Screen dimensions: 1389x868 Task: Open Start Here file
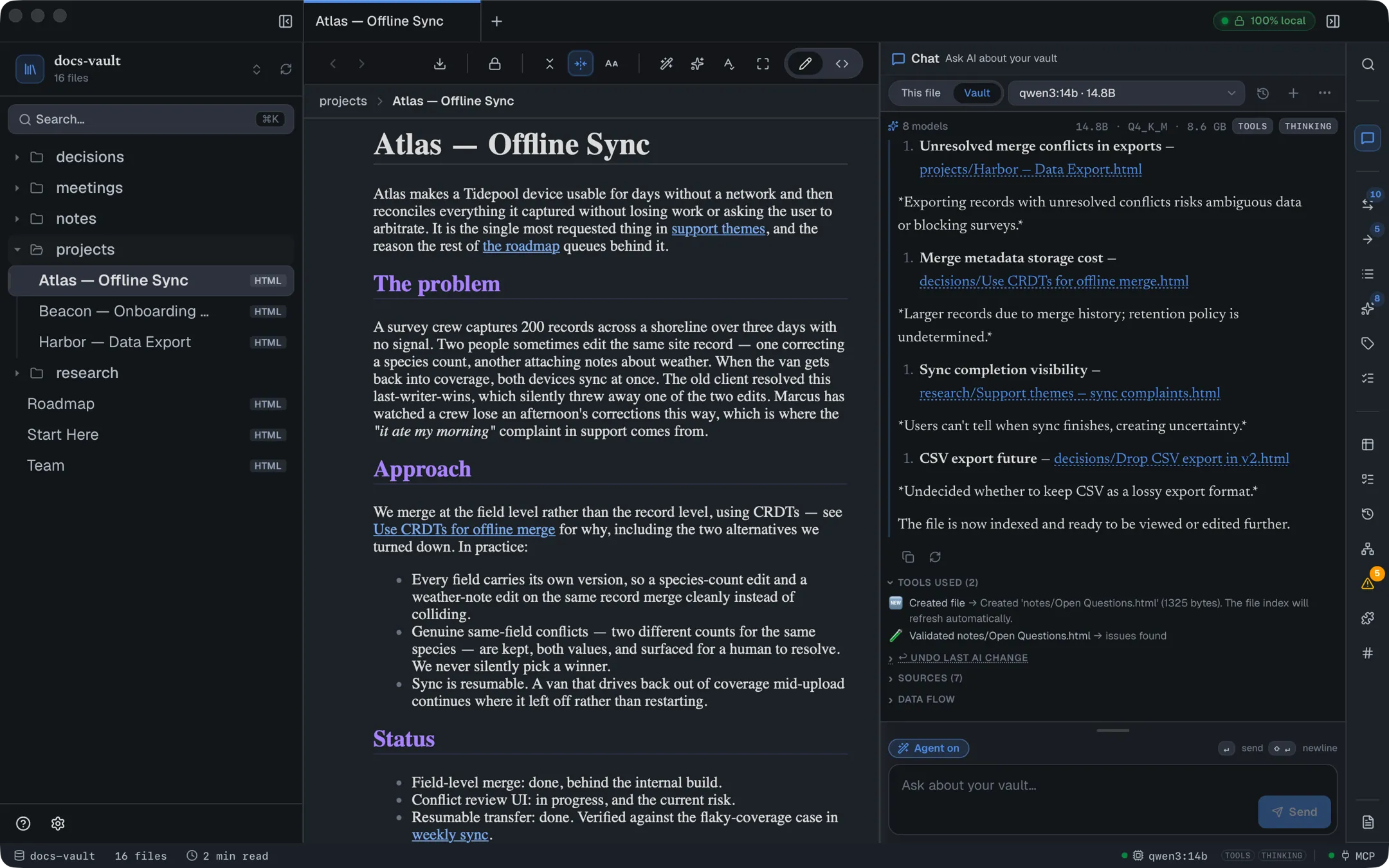[151, 435]
